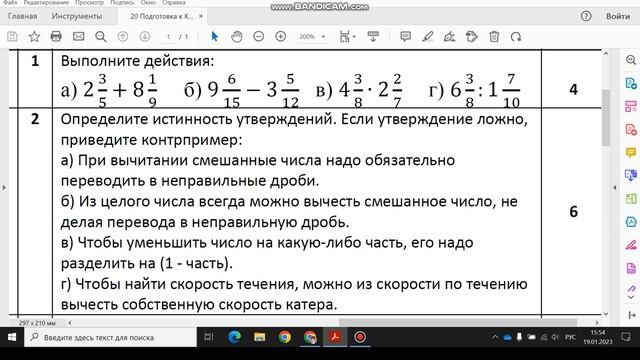
Task: Show hidden tray icons chevron
Action: [495, 337]
